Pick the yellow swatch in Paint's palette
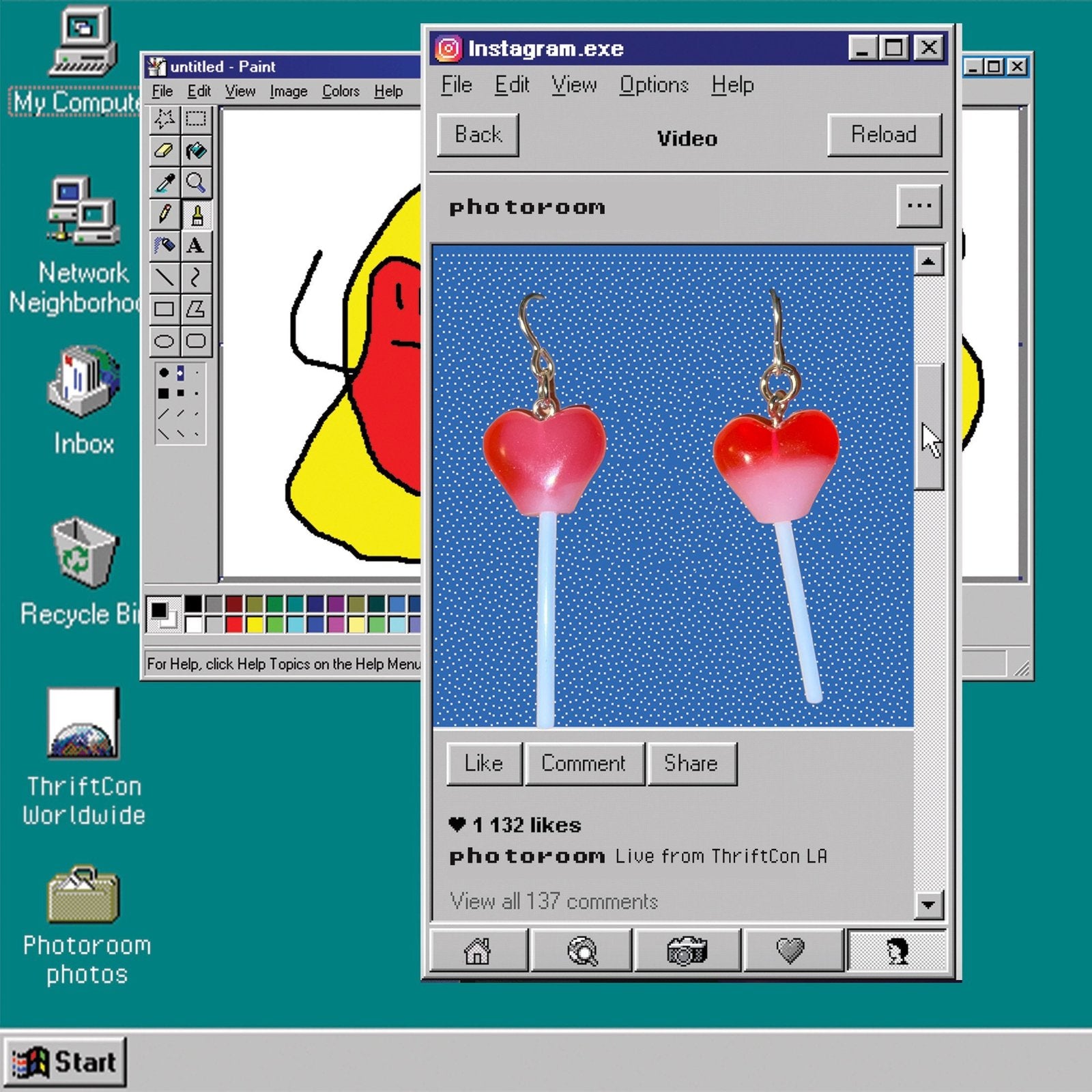This screenshot has width=1092, height=1092. [x=255, y=624]
